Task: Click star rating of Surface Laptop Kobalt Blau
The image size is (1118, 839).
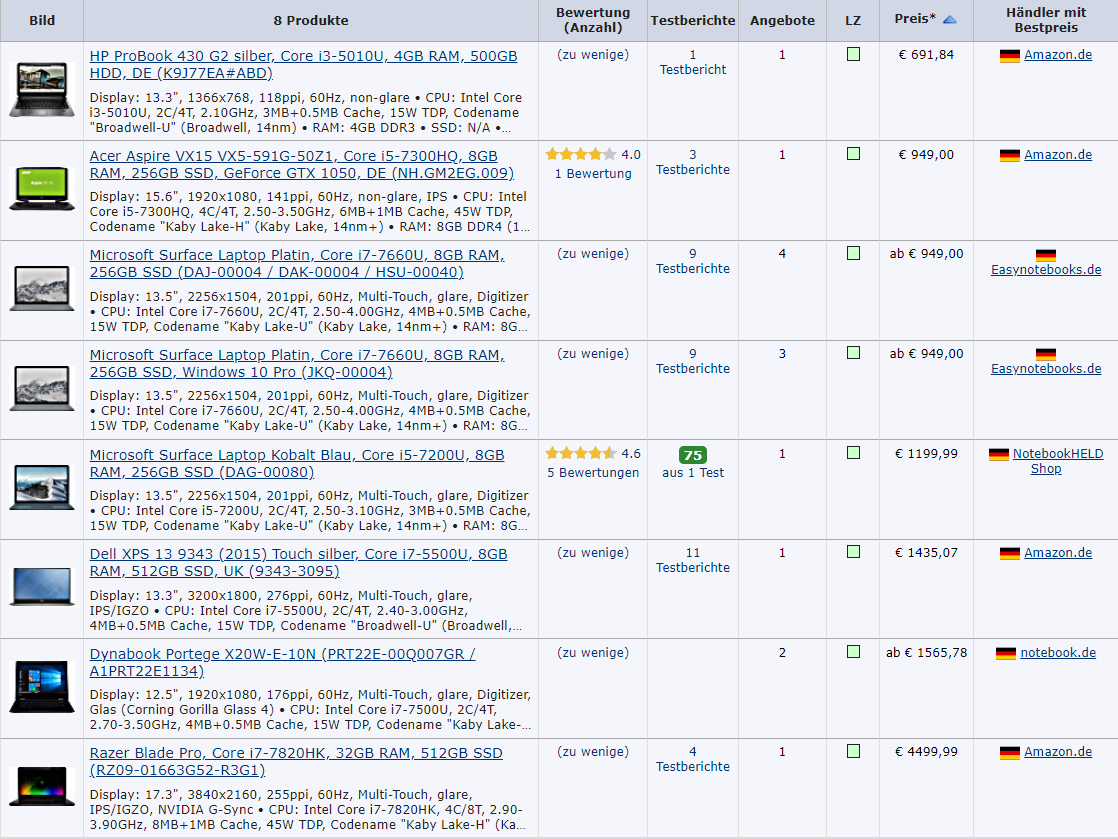Action: [580, 453]
